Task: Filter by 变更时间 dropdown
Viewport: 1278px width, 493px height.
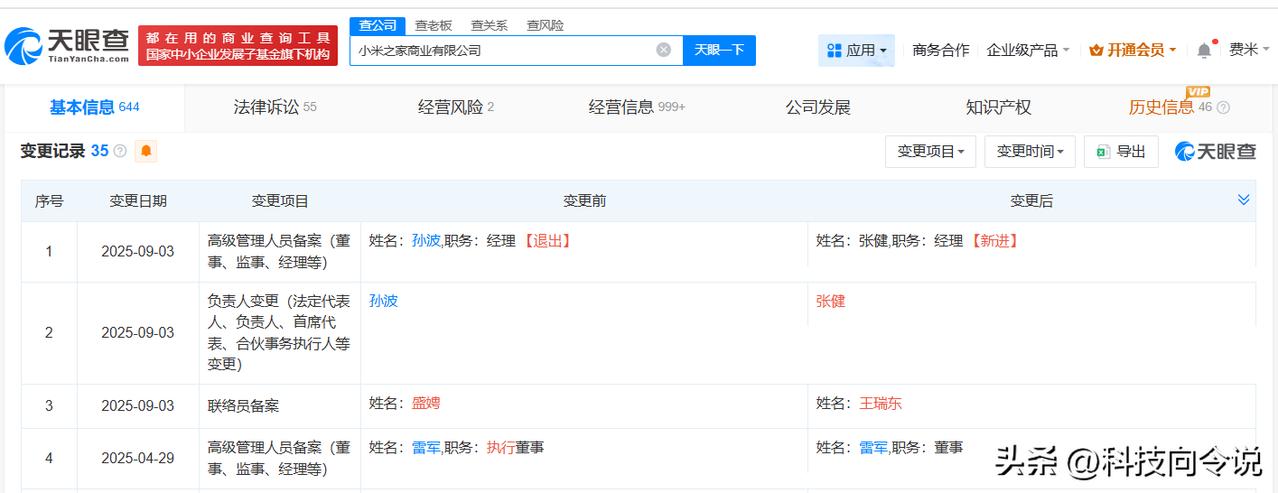Action: click(x=1030, y=151)
